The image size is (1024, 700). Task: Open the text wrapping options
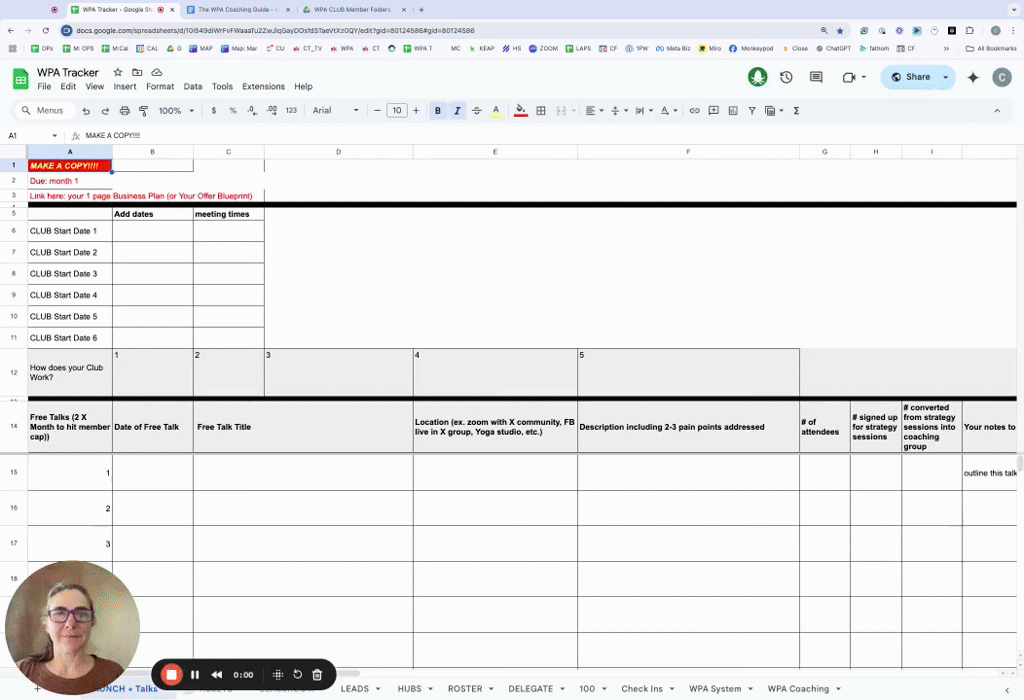(x=640, y=110)
